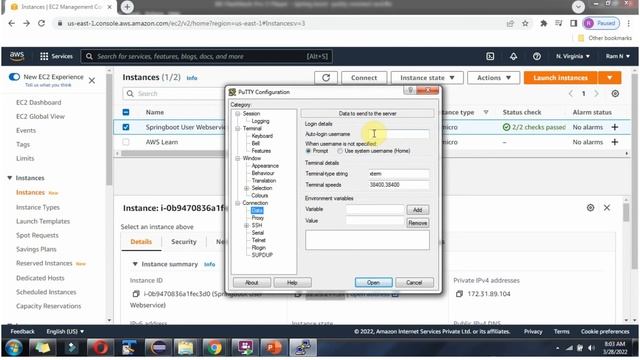Open the Launch instances split arrow
640x360 pixels.
coord(609,78)
